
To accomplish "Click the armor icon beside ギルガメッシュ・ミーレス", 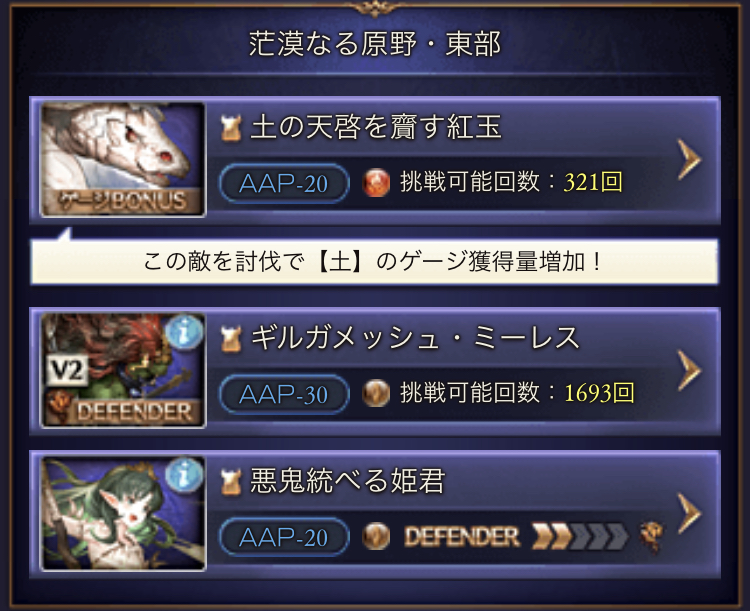I will 231,339.
